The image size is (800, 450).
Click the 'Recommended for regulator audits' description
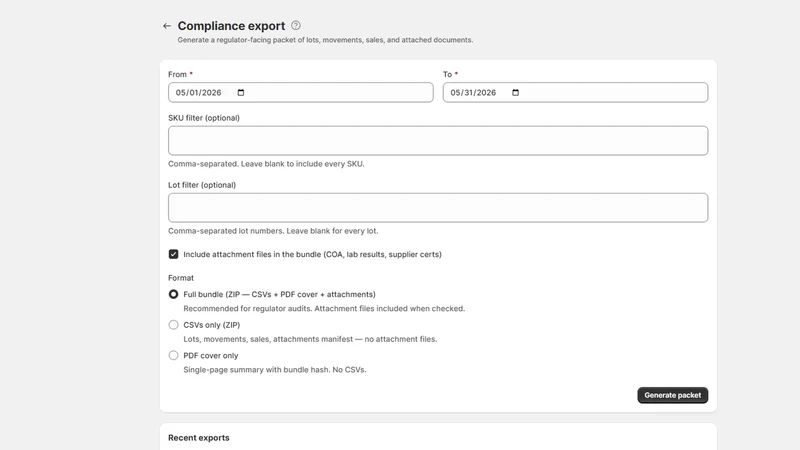[x=324, y=309]
